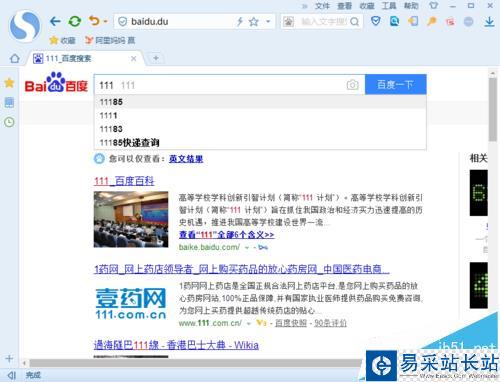
Task: Bookmark page with the star icon
Action: 254,22
